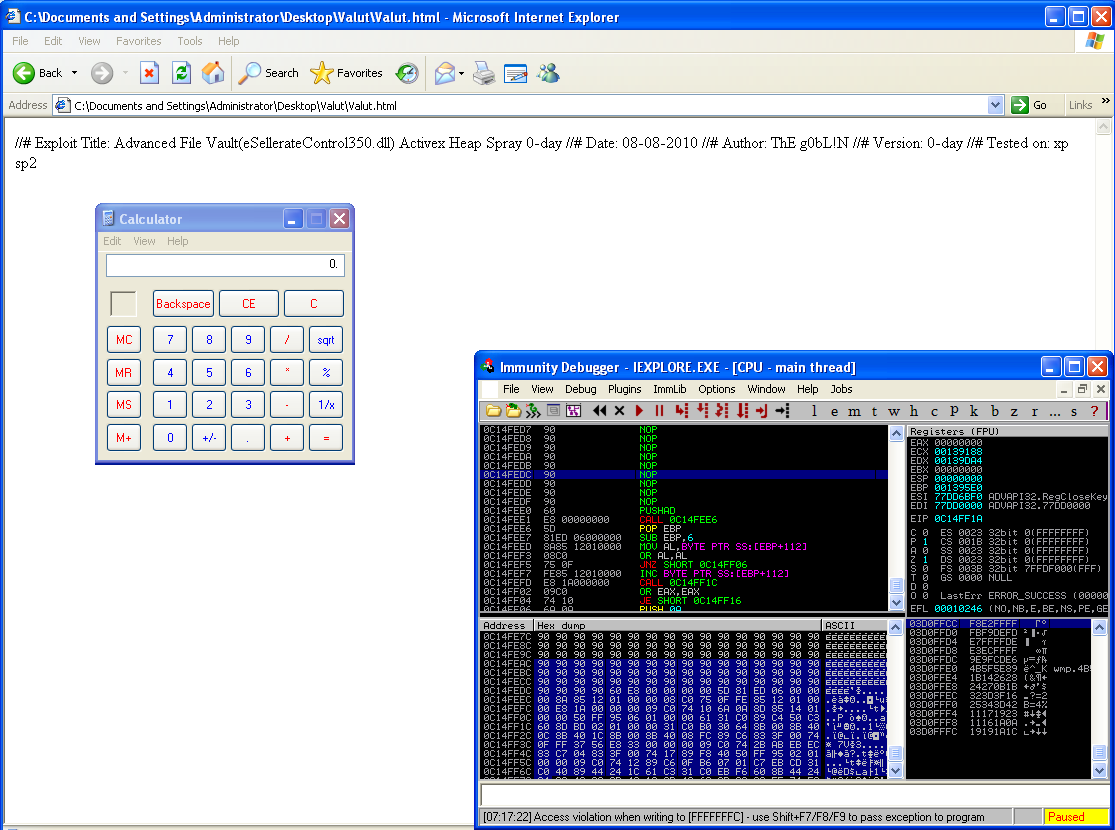Click disassembly pane scroll up arrow
The width and height of the screenshot is (1115, 830).
896,433
